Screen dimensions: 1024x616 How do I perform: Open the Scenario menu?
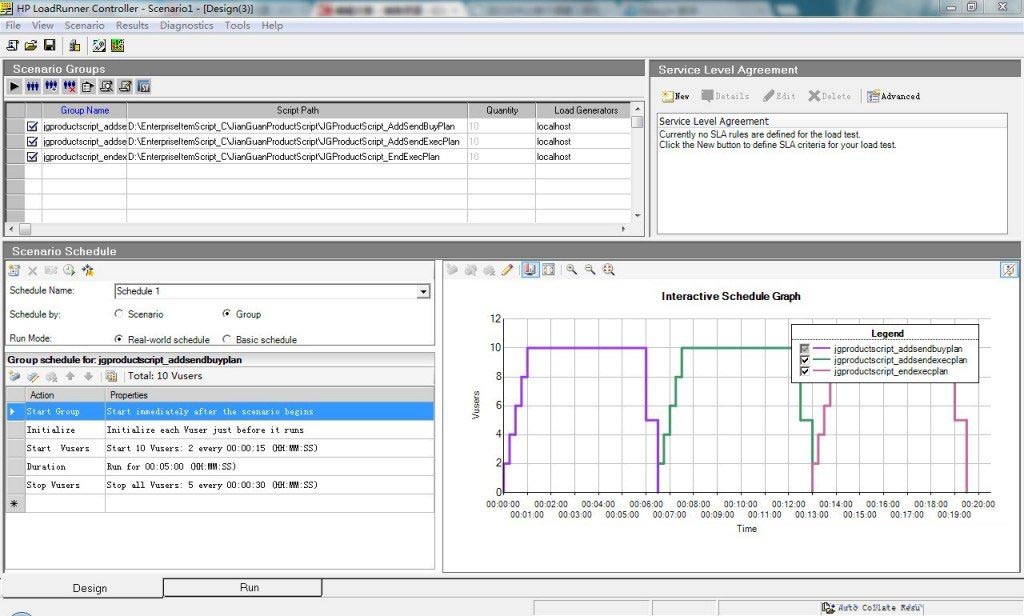[x=84, y=25]
